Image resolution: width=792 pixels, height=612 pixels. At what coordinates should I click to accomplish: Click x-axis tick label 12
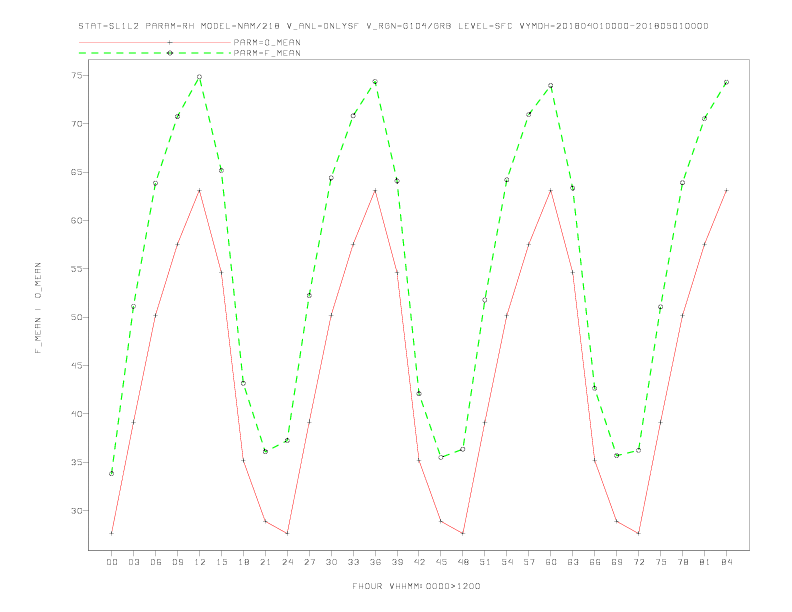(x=200, y=562)
